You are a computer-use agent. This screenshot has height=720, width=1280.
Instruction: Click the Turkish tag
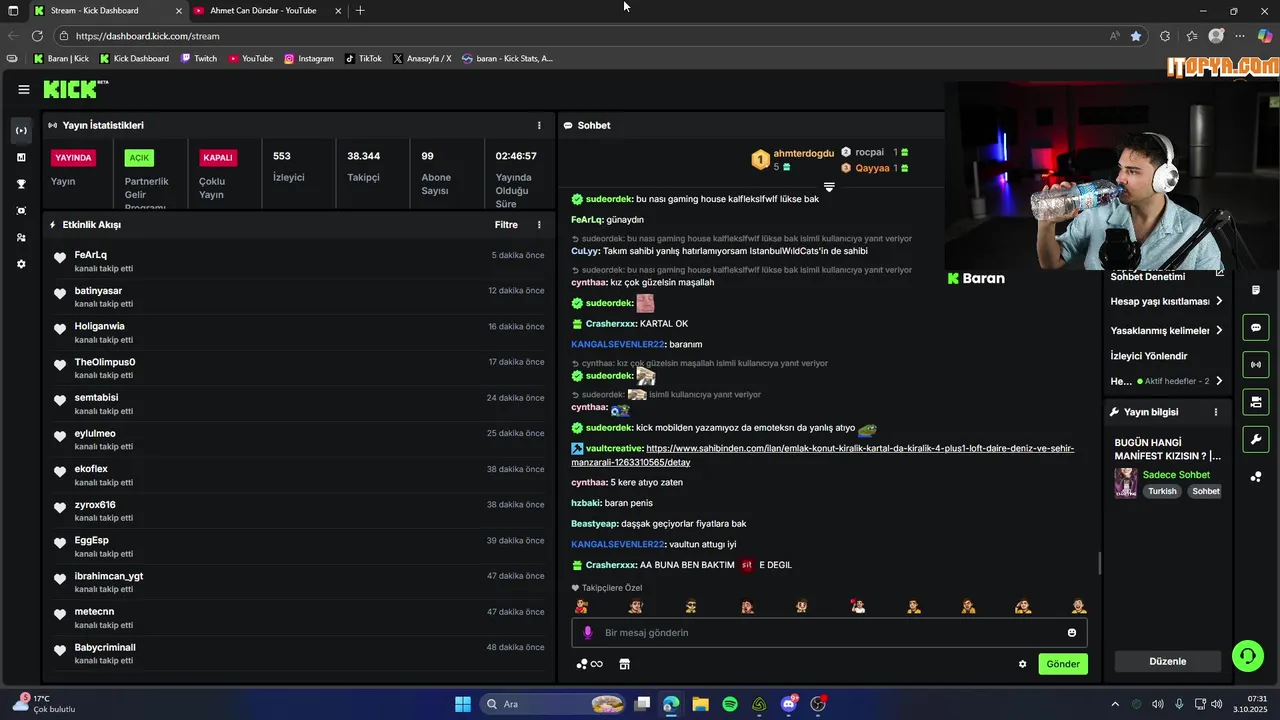(x=1162, y=491)
